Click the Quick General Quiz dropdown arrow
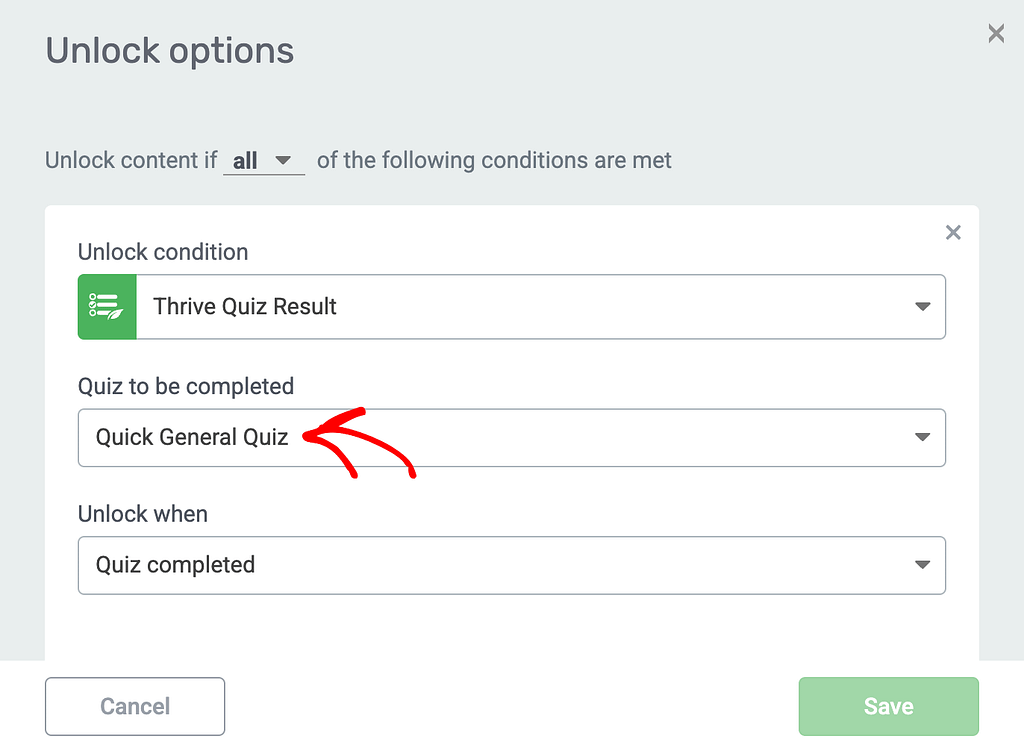The height and width of the screenshot is (751, 1024). [x=922, y=437]
